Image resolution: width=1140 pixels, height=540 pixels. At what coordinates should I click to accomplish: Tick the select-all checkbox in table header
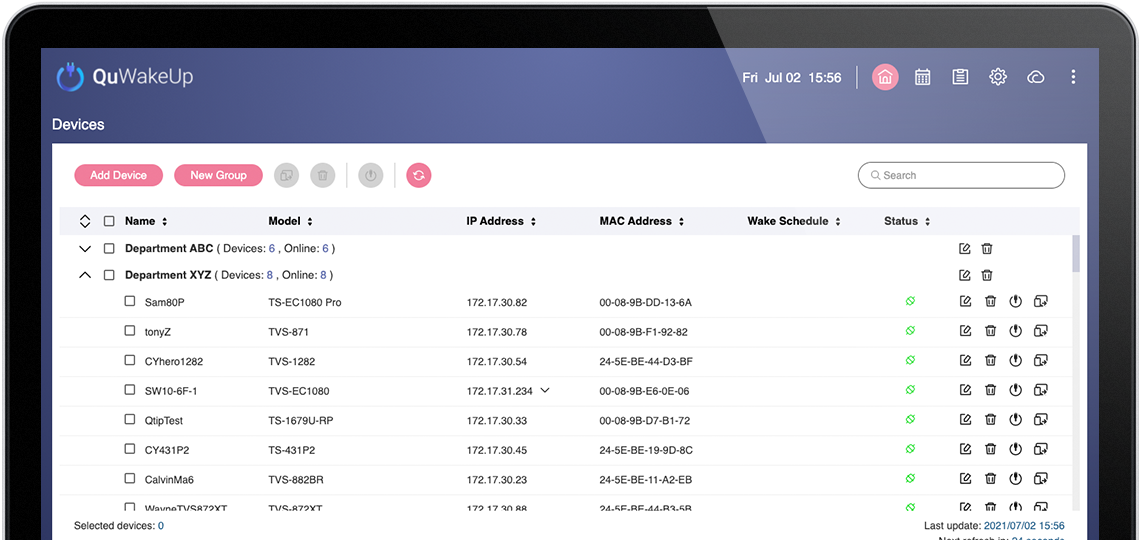click(x=109, y=221)
